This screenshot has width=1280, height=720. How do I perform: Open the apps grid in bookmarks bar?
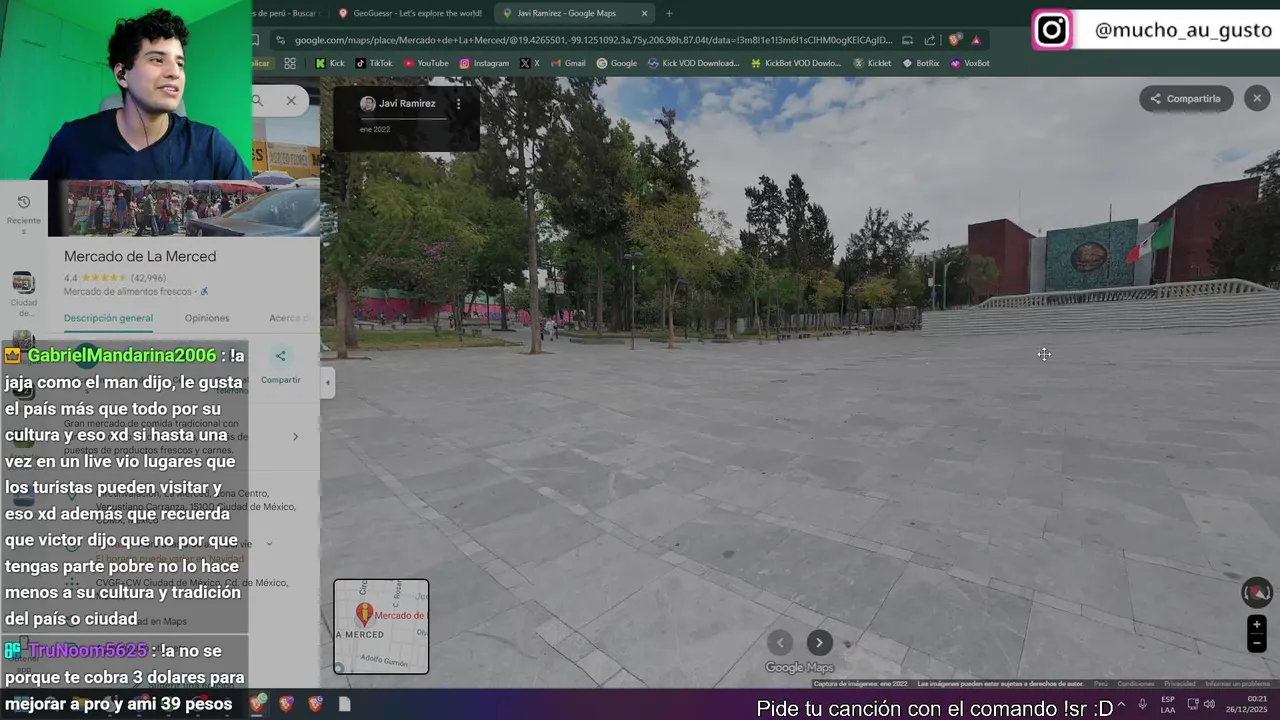(290, 63)
